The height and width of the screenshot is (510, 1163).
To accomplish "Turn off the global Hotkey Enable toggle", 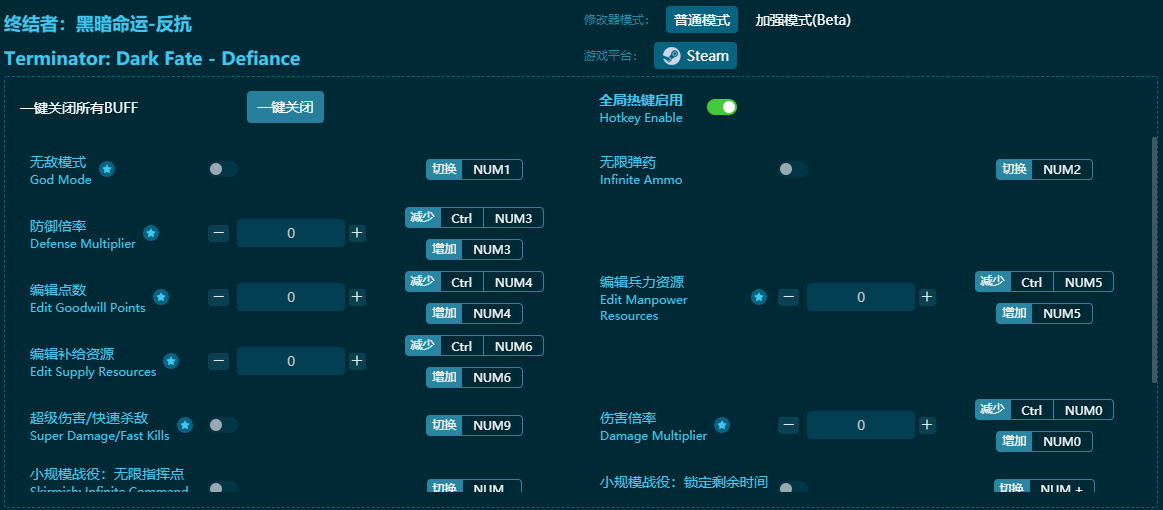I will (721, 107).
